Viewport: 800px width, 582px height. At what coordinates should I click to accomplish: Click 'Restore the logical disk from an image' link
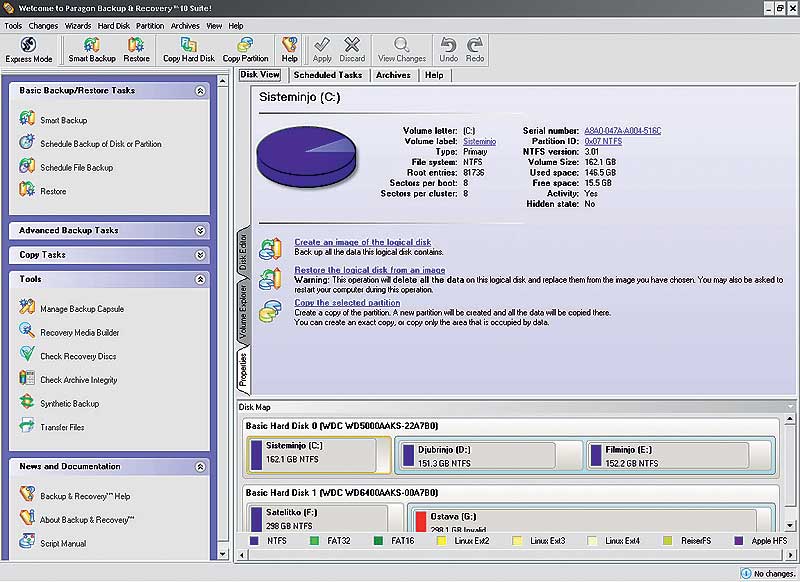point(370,270)
